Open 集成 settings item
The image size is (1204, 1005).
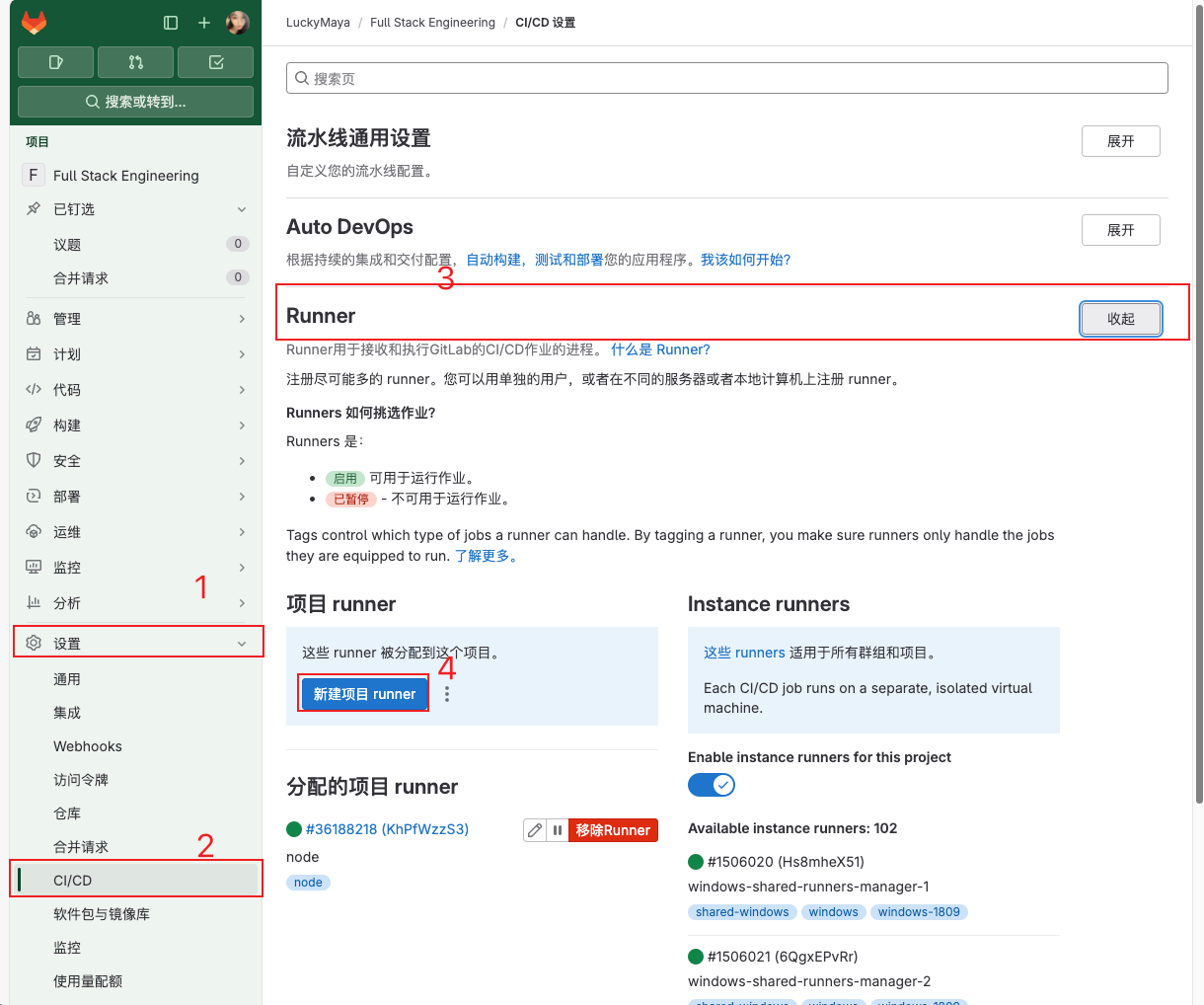136,713
